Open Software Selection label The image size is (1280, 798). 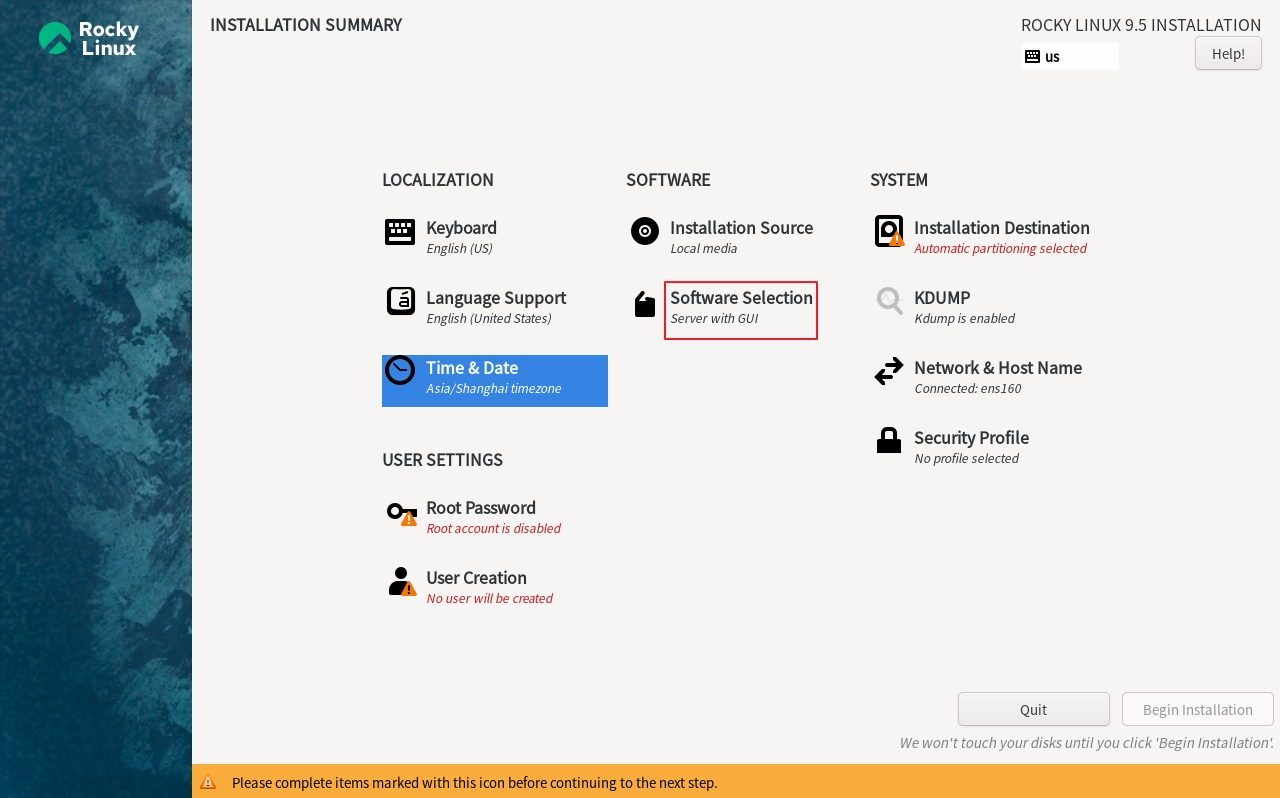[x=741, y=298]
